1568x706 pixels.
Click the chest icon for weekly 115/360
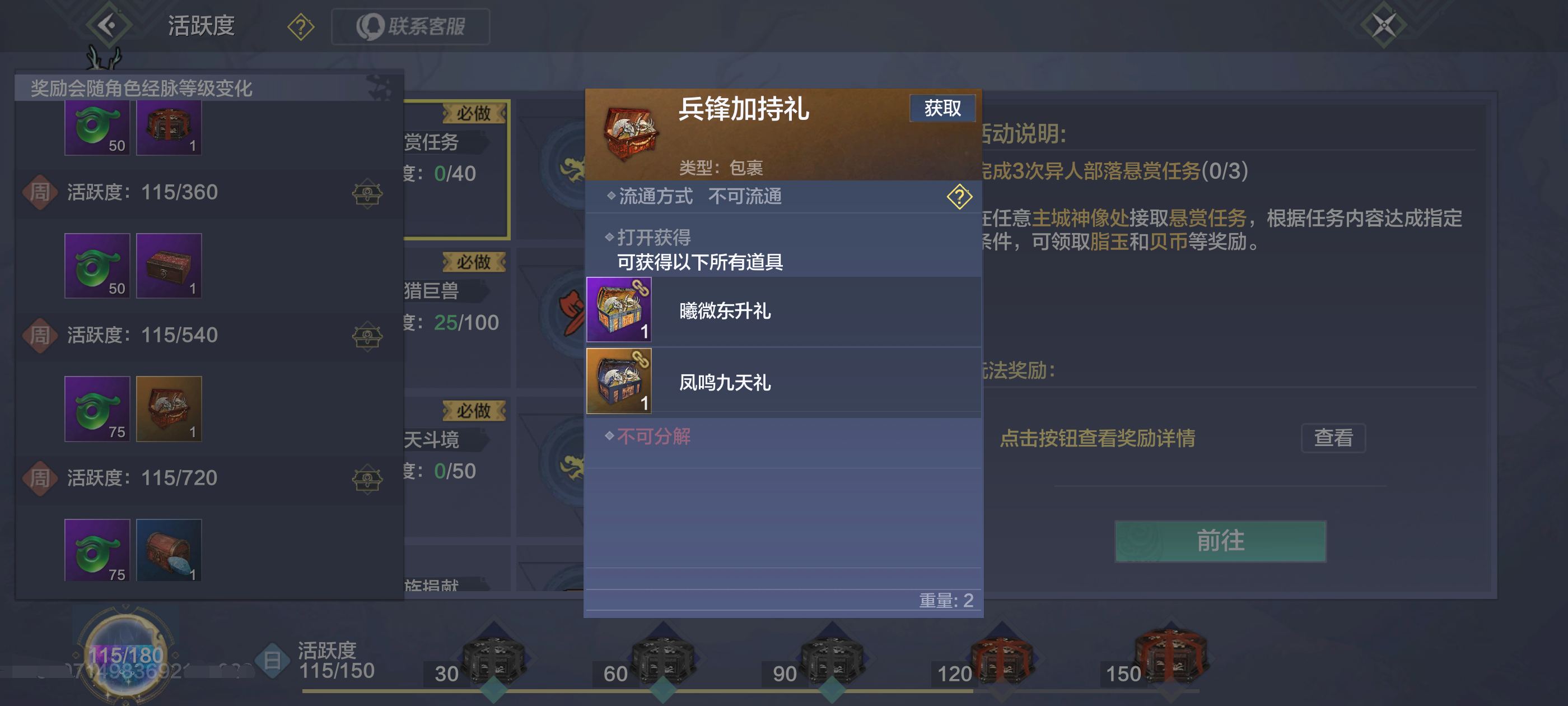[x=367, y=193]
